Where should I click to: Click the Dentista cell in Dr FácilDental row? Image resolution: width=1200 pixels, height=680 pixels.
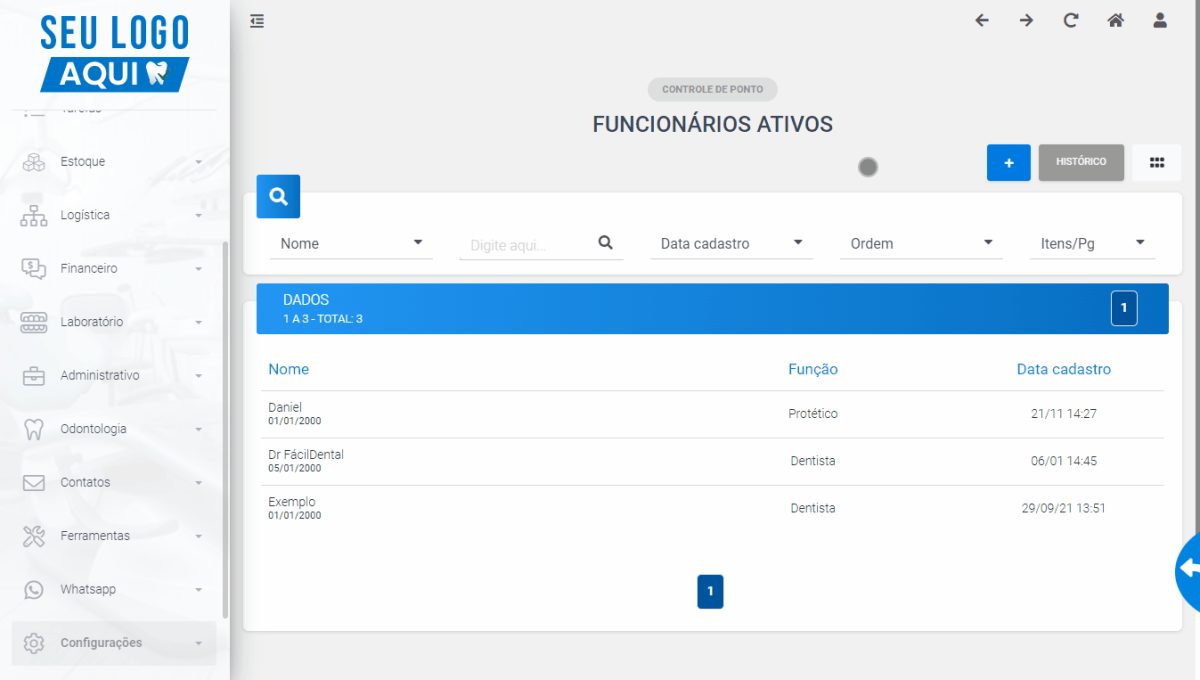tap(813, 461)
